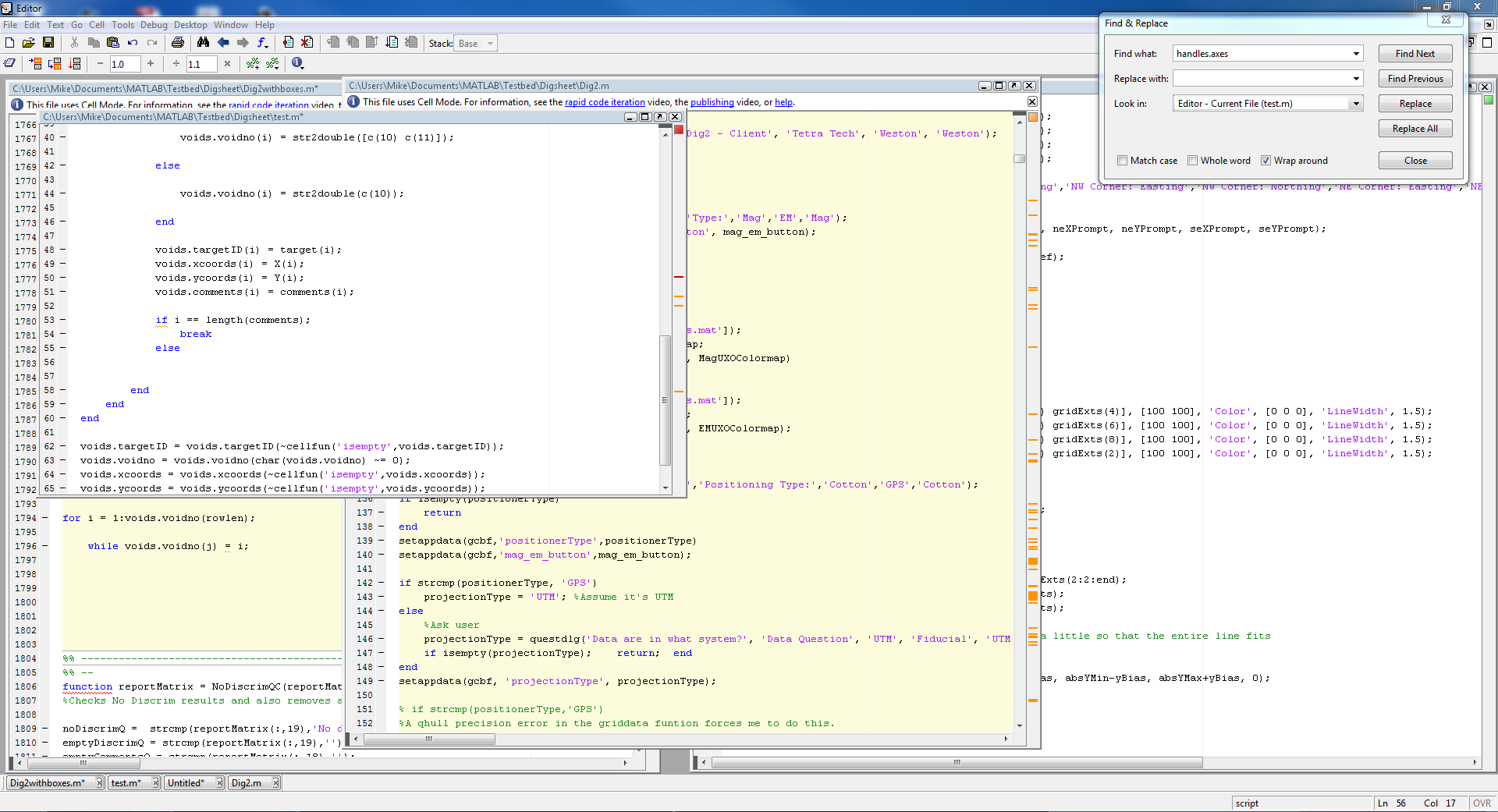Cut selection with scissors icon

74,43
